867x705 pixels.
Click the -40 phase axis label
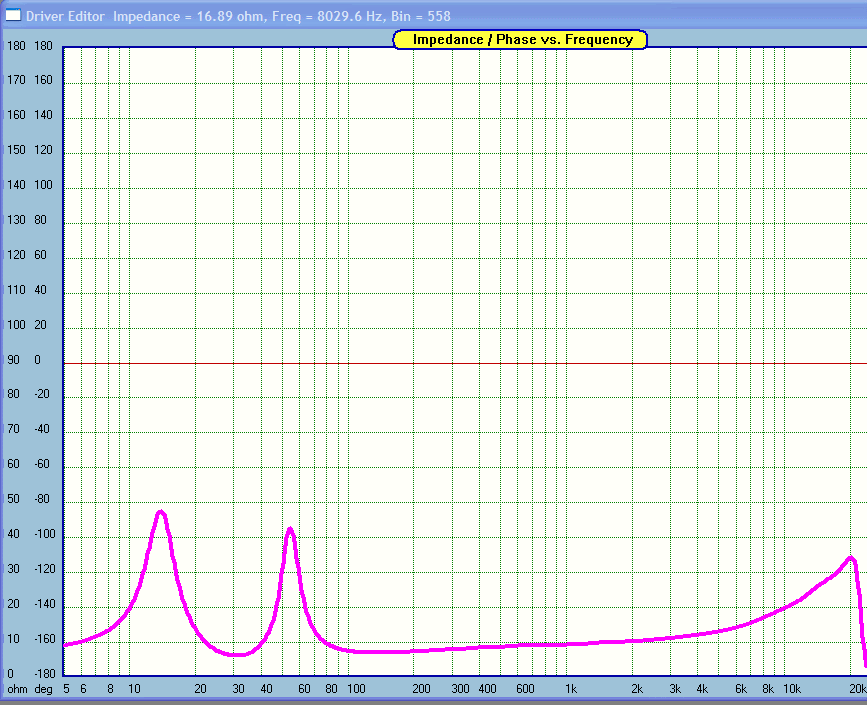click(42, 429)
